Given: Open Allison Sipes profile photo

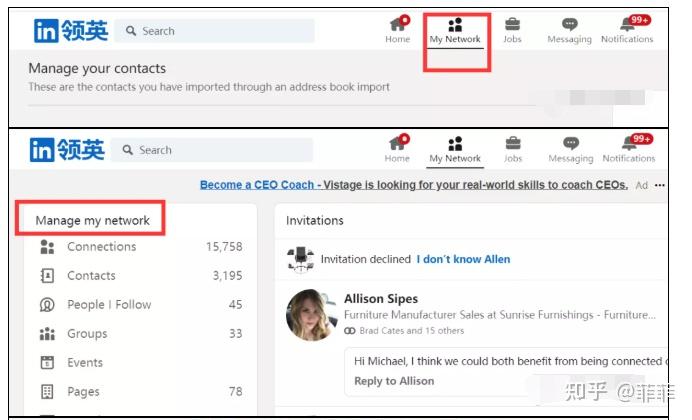Looking at the screenshot, I should pos(311,315).
